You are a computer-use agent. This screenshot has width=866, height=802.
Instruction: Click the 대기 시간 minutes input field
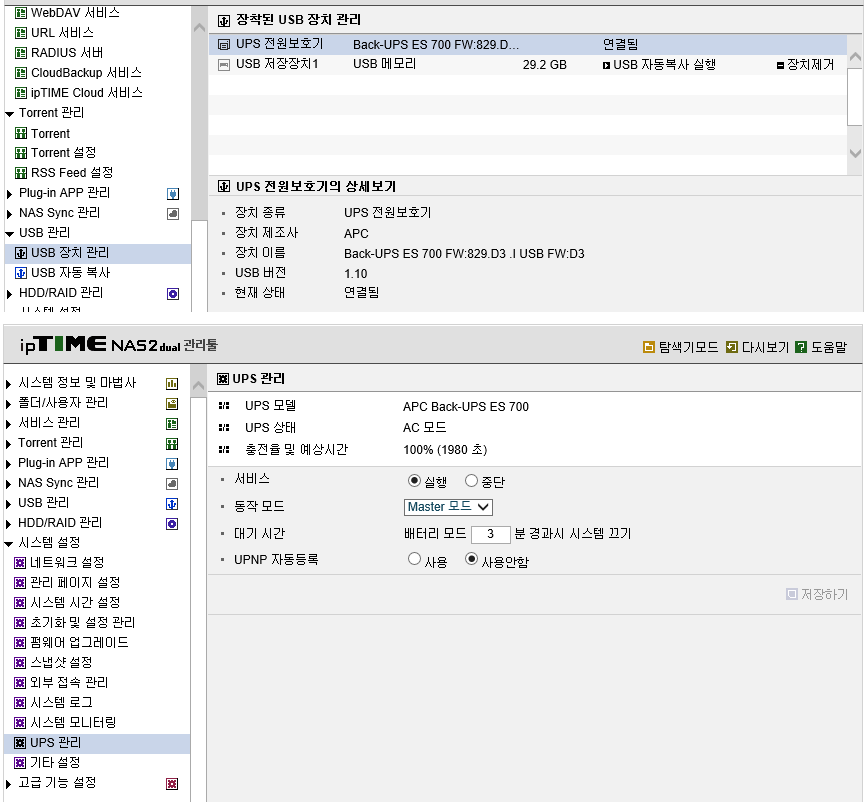[x=490, y=534]
